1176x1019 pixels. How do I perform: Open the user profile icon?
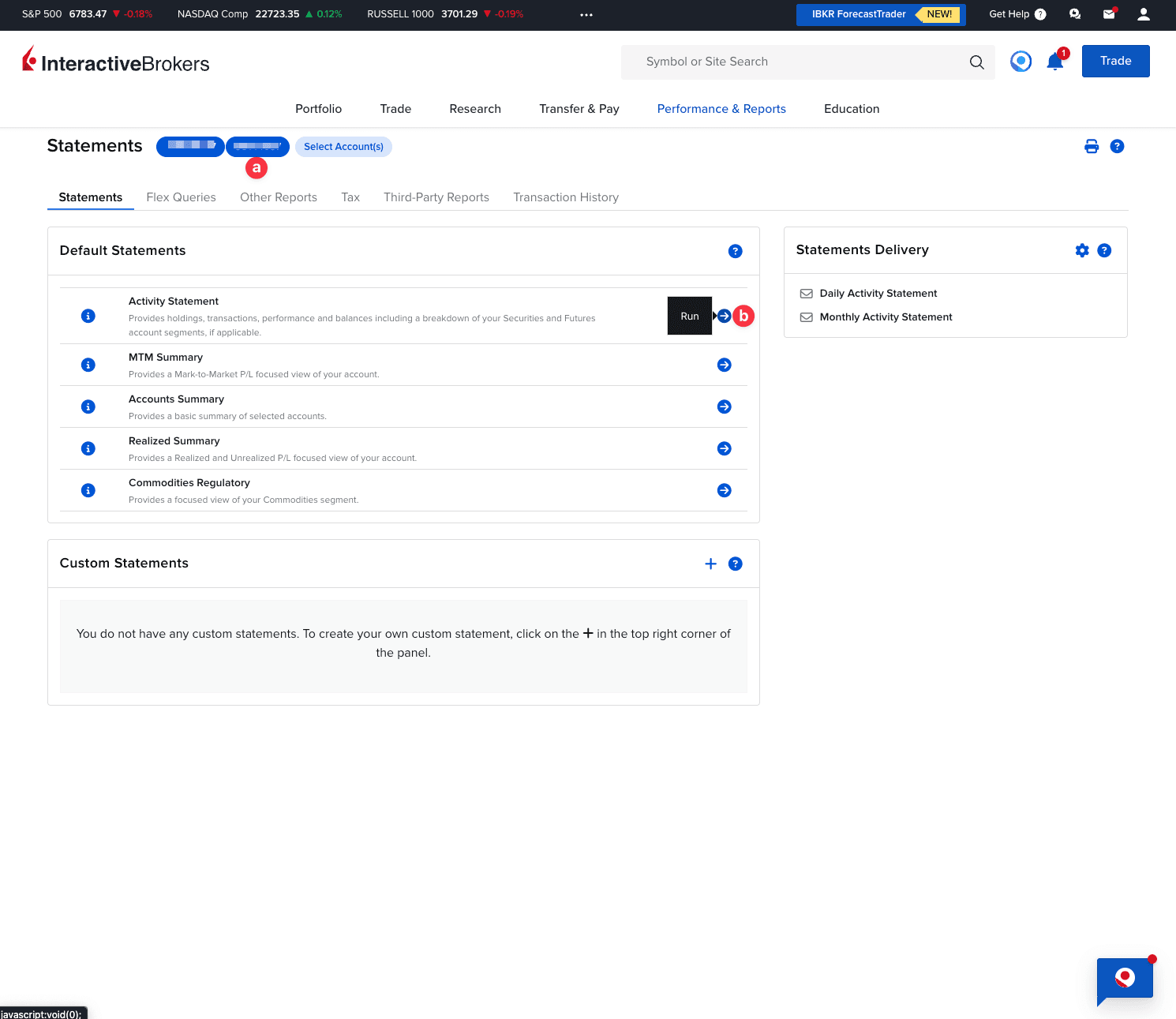tap(1143, 13)
